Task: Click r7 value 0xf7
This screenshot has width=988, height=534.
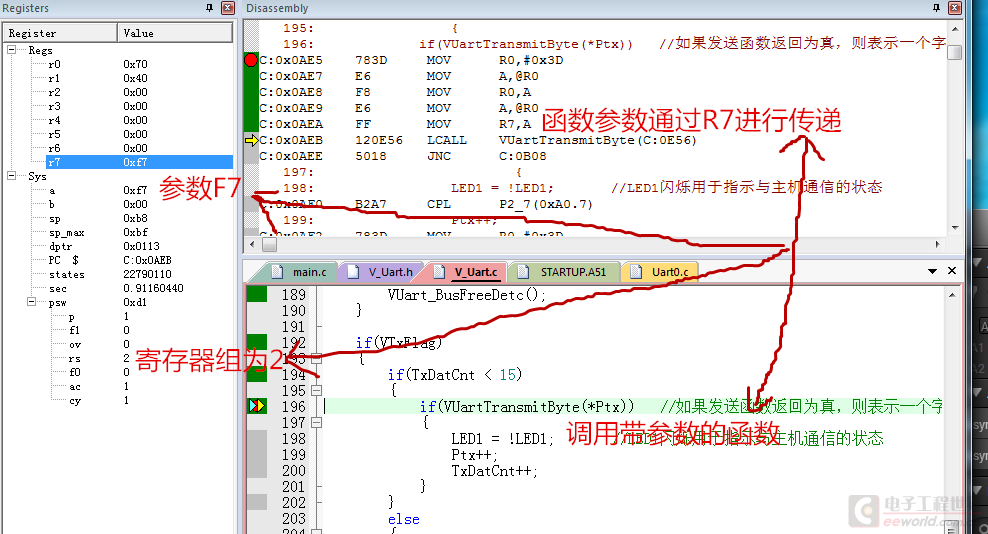Action: click(x=135, y=162)
